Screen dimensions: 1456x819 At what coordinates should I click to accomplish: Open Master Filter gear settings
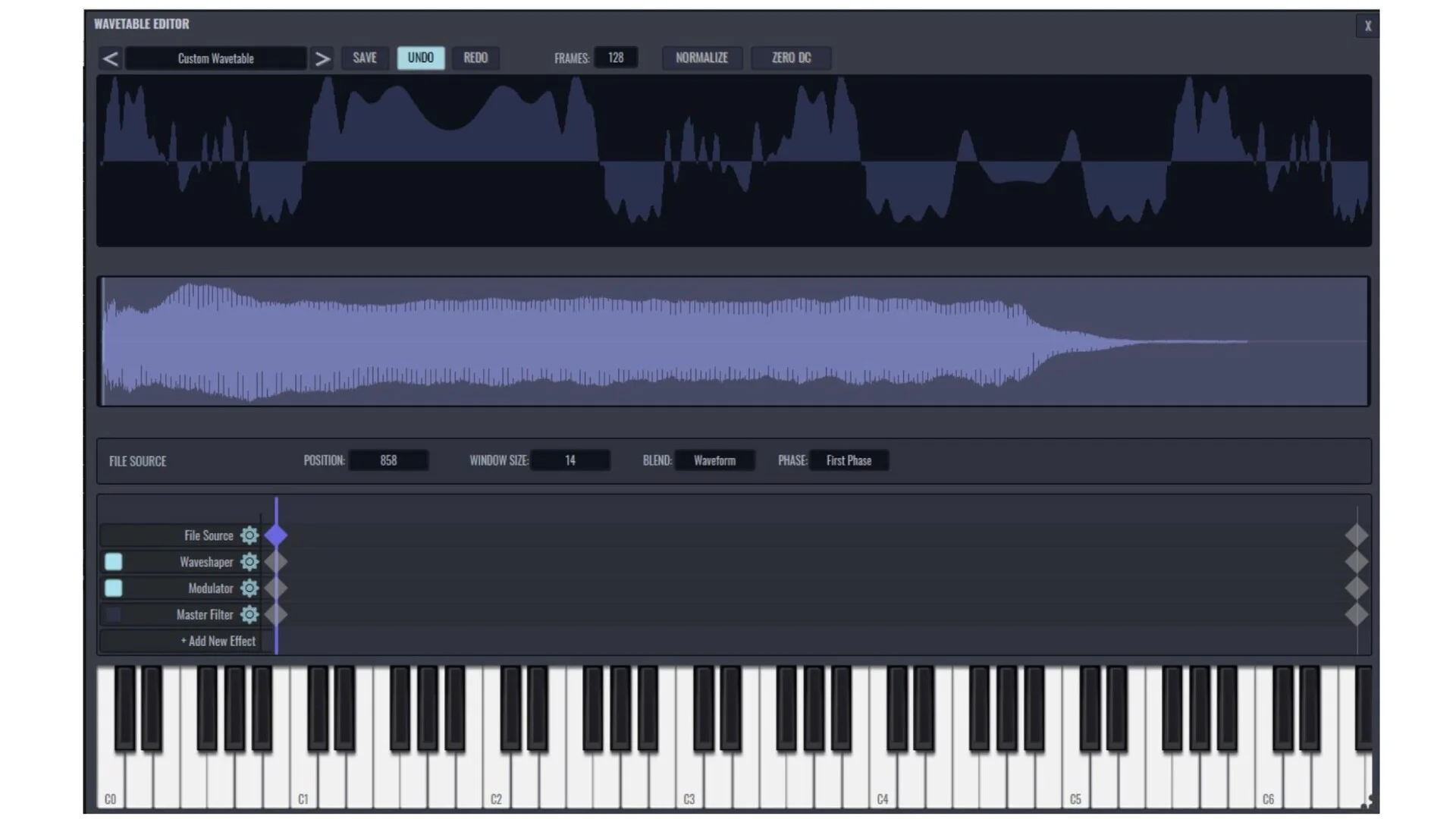click(x=249, y=615)
